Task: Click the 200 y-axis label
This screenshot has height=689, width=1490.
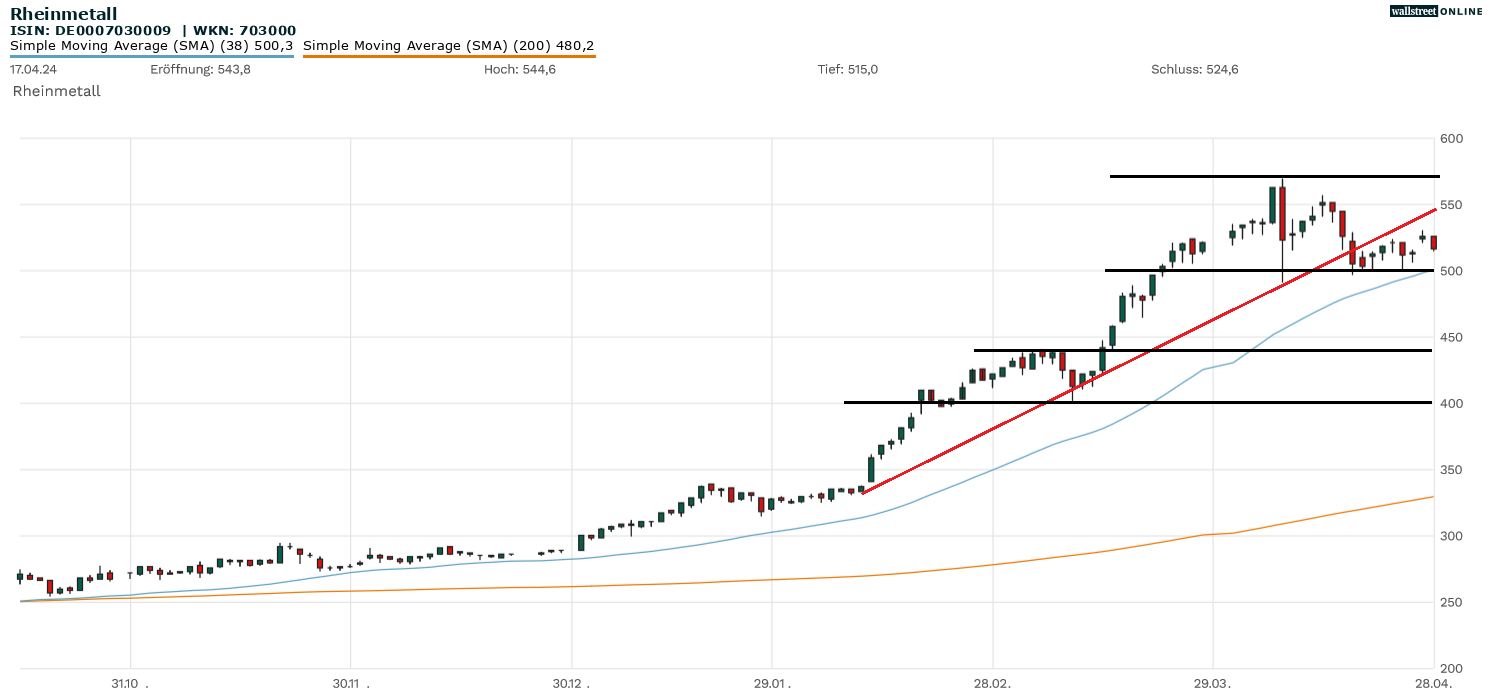Action: point(1451,668)
